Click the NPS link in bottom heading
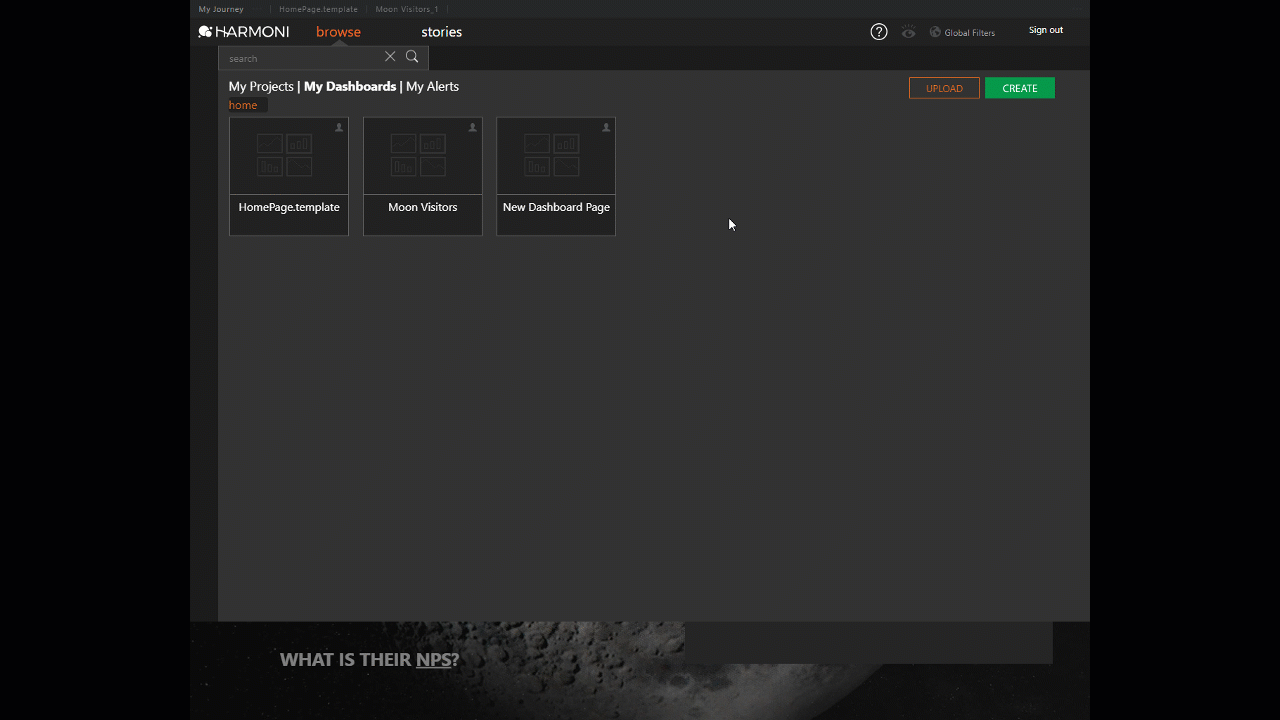The image size is (1280, 720). 433,660
